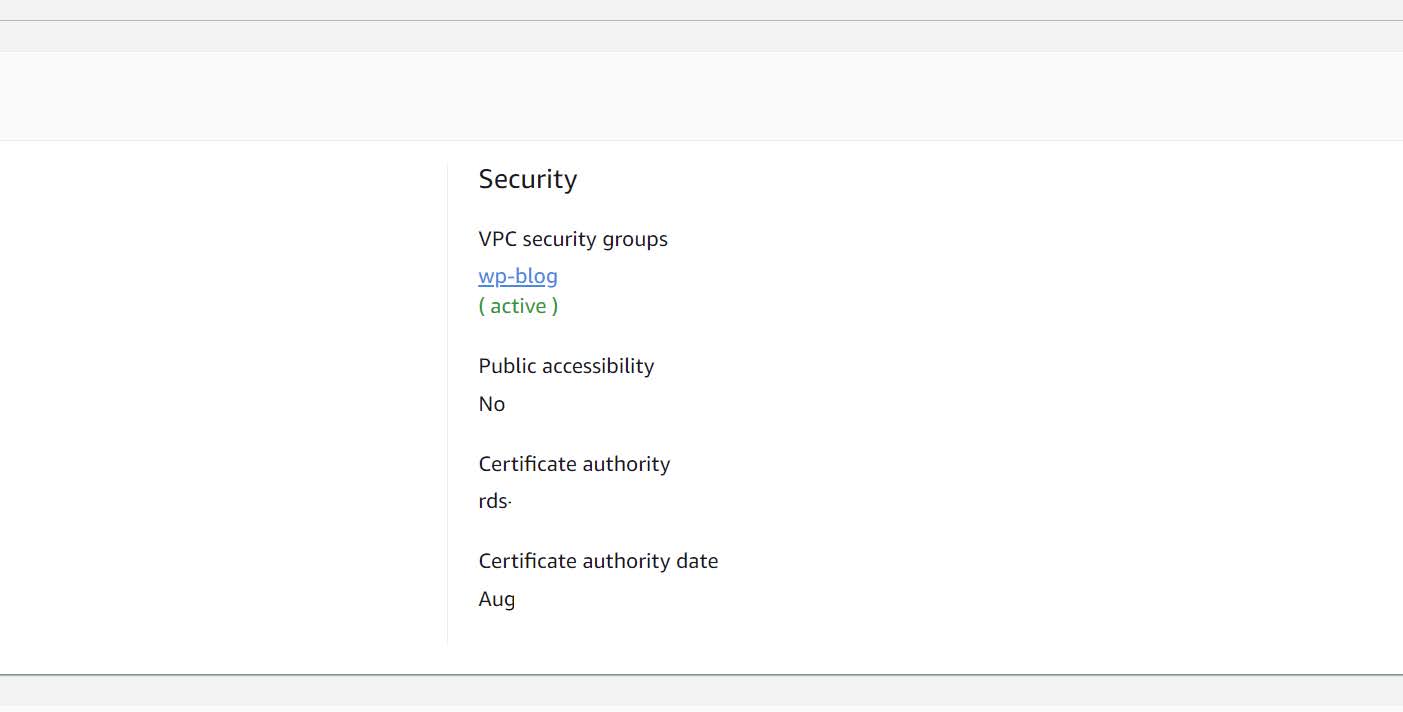Viewport: 1403px width, 712px height.
Task: Click the gray bar at the very top
Action: (x=700, y=9)
